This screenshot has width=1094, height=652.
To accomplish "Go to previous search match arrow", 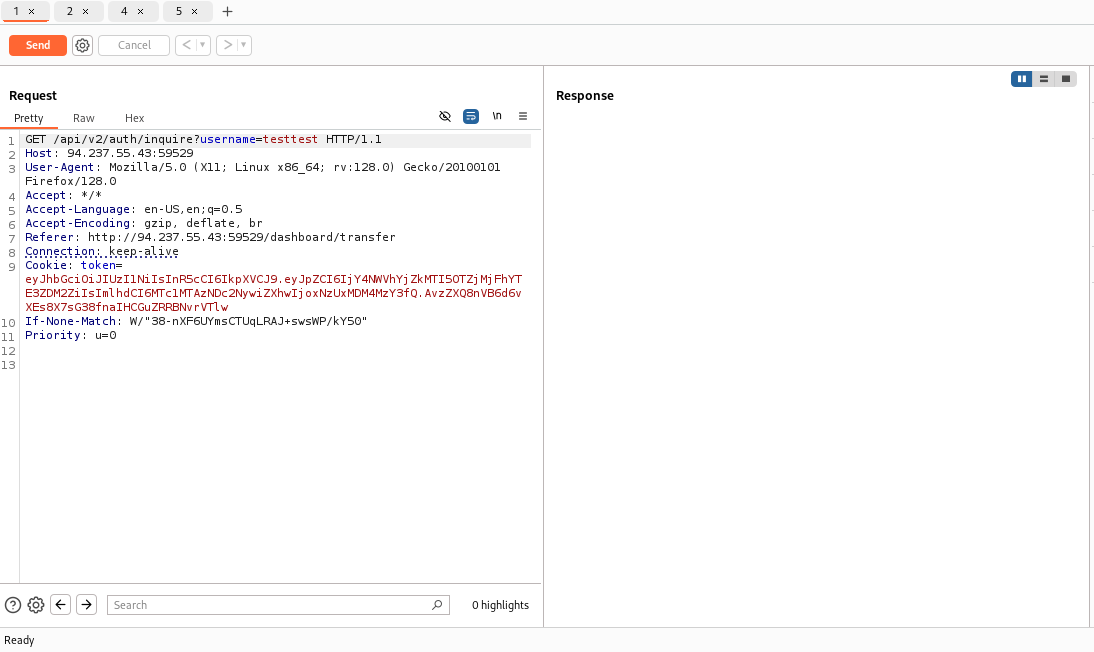I will tap(61, 605).
